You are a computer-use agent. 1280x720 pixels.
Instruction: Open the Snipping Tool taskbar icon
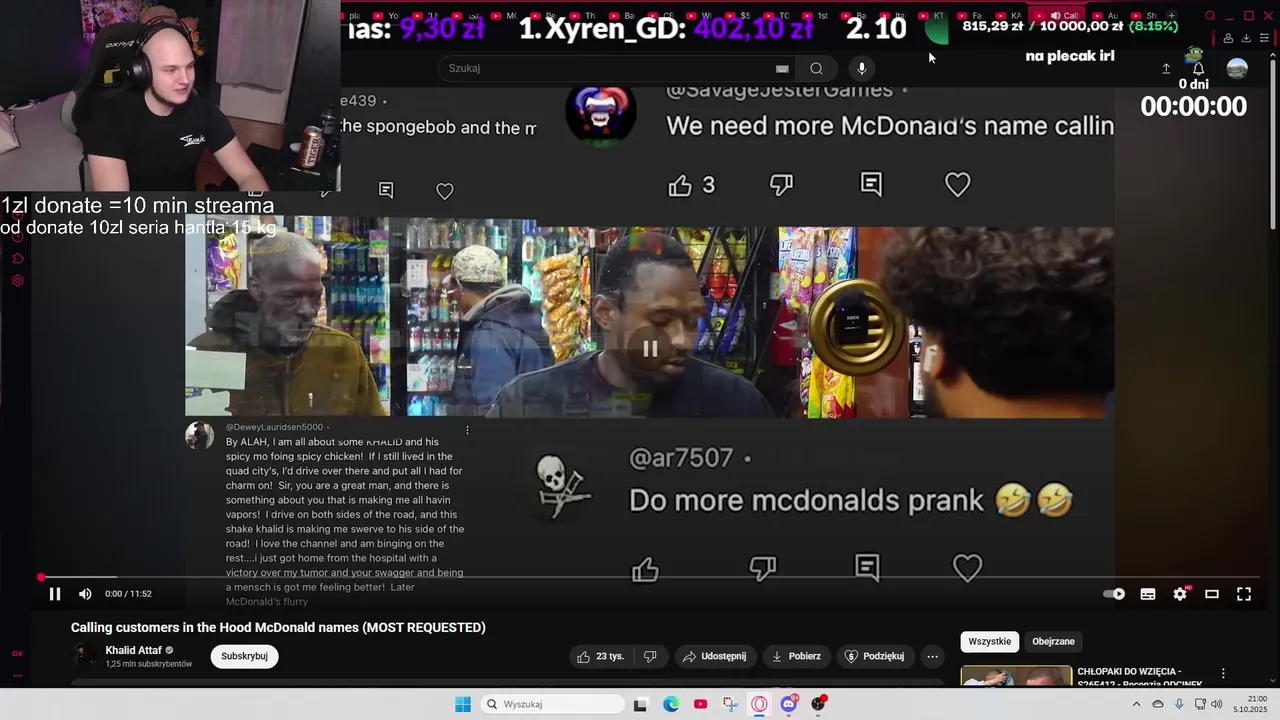coord(730,704)
